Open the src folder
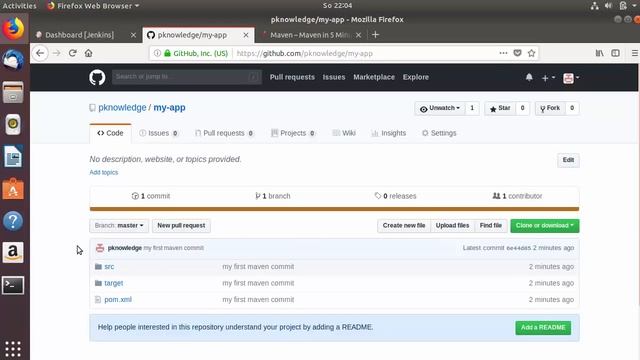Viewport: 640px width, 360px height. [x=109, y=267]
